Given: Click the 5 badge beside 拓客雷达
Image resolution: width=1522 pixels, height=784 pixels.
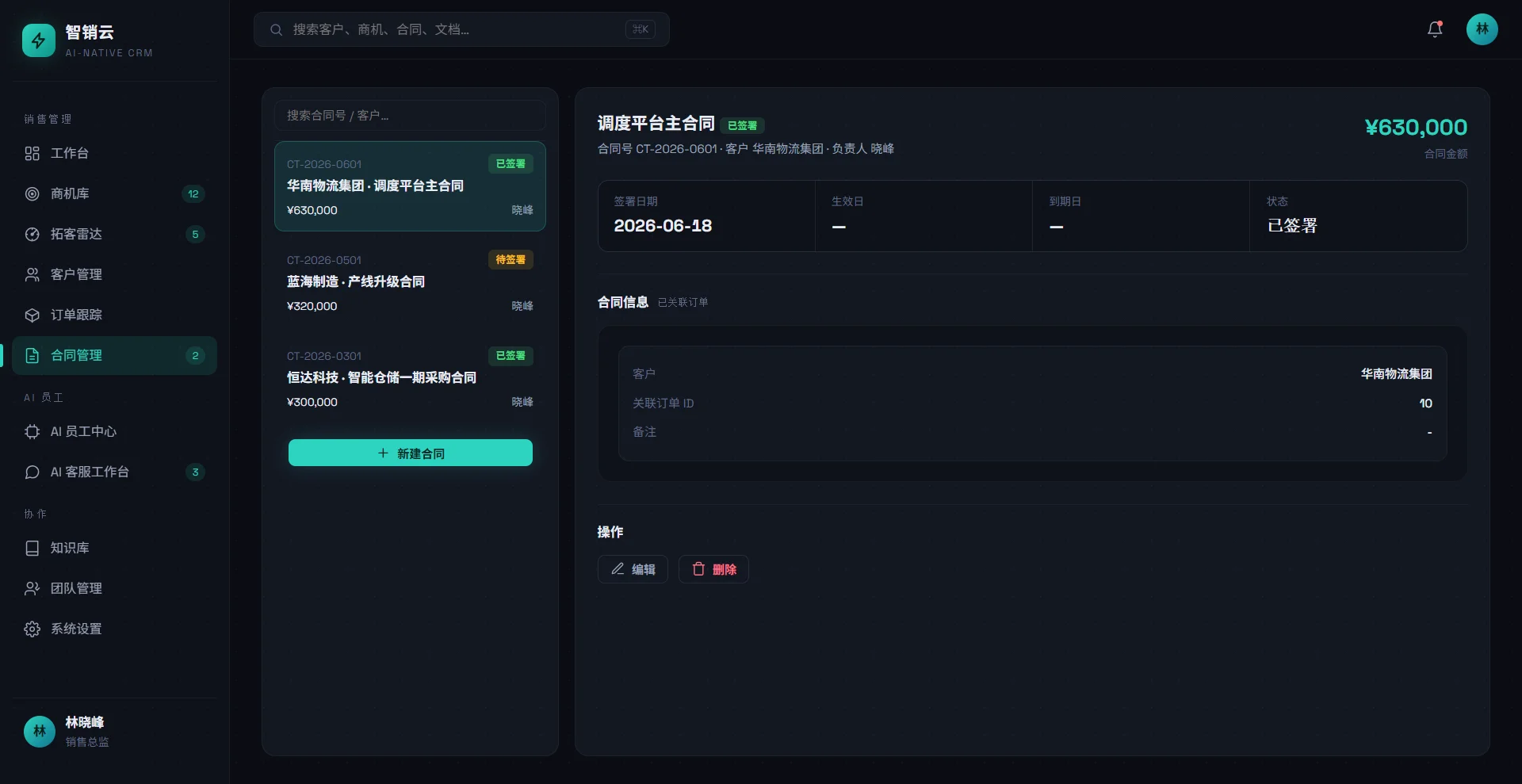Looking at the screenshot, I should point(195,234).
